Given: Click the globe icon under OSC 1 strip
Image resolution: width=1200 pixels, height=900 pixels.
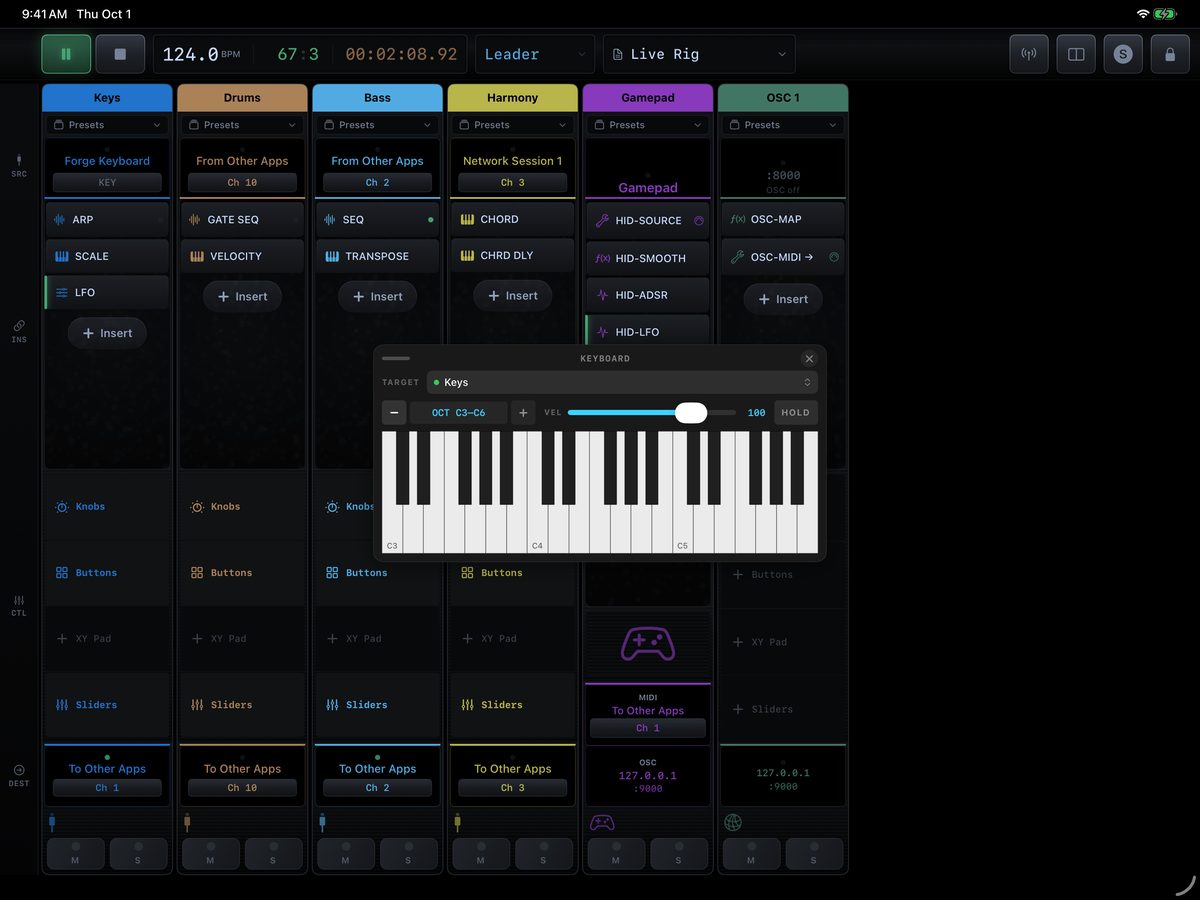Looking at the screenshot, I should 733,822.
